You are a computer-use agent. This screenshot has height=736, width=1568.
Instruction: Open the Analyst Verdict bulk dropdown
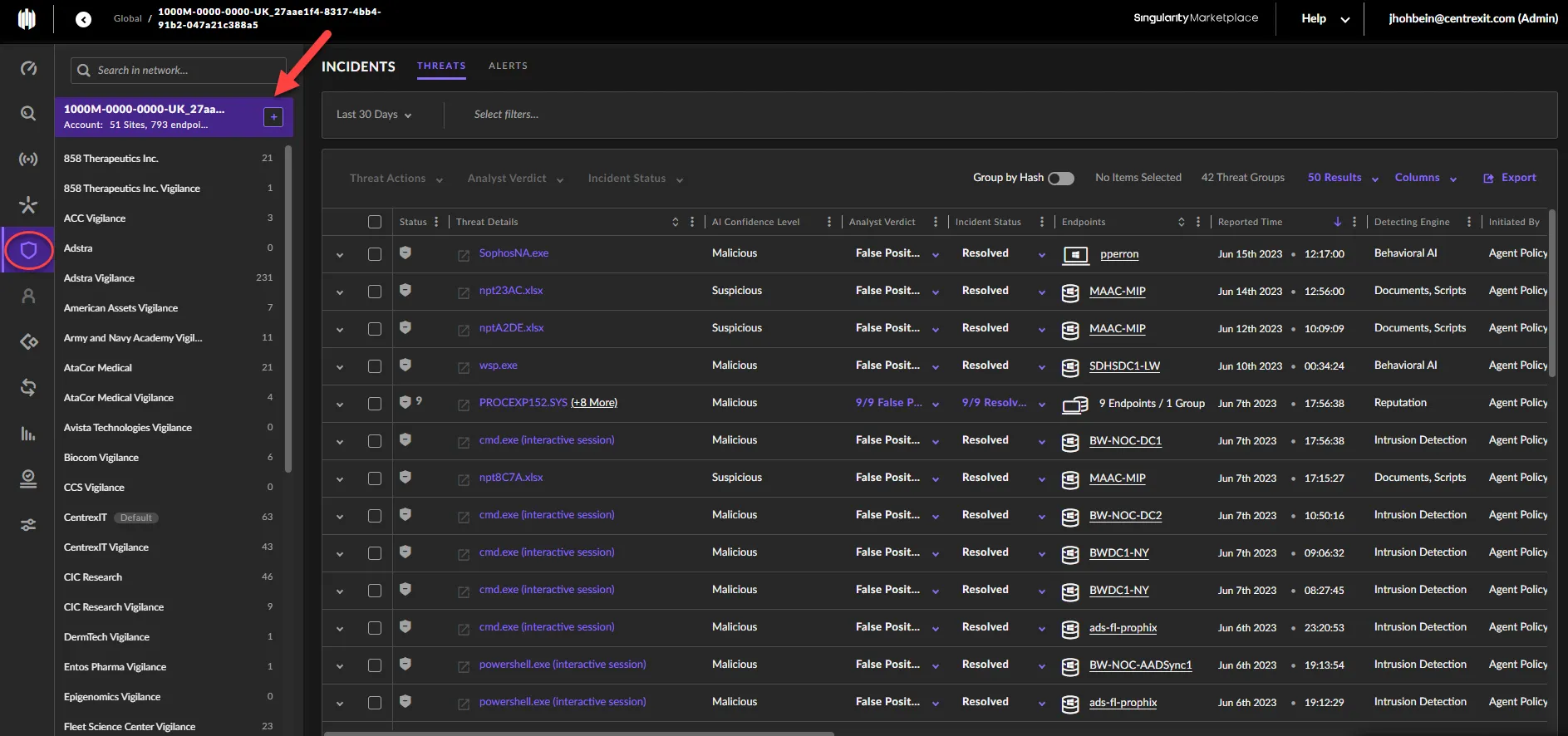[x=515, y=179]
